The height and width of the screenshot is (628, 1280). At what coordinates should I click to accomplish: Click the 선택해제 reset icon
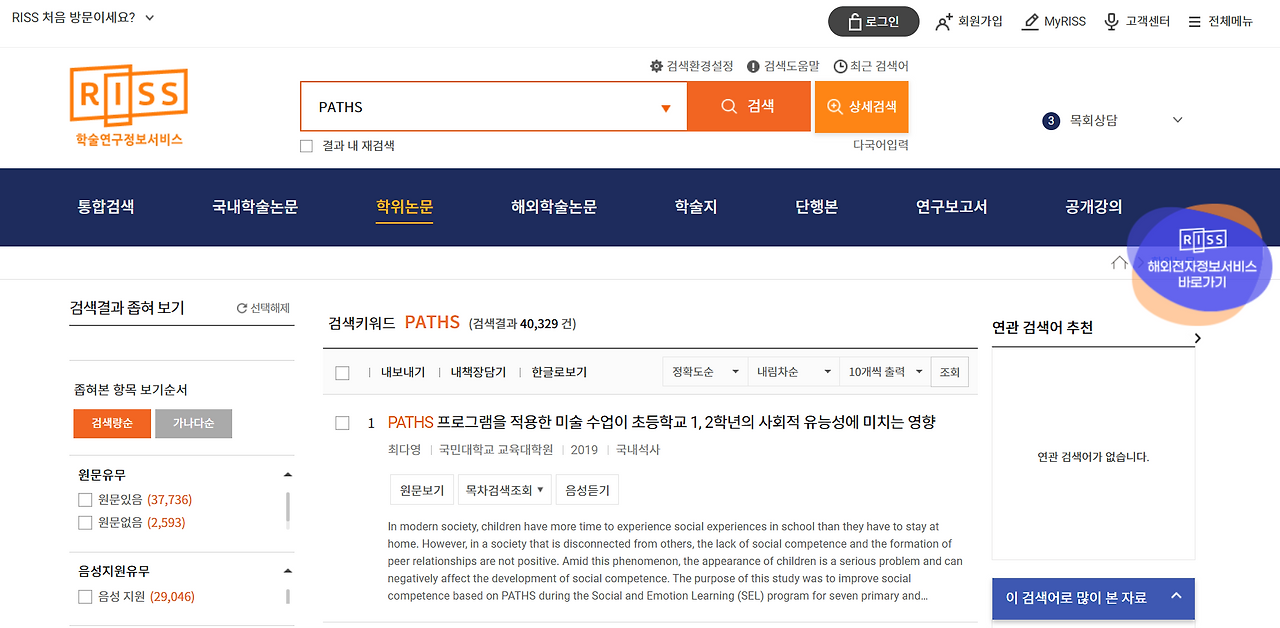[x=241, y=308]
